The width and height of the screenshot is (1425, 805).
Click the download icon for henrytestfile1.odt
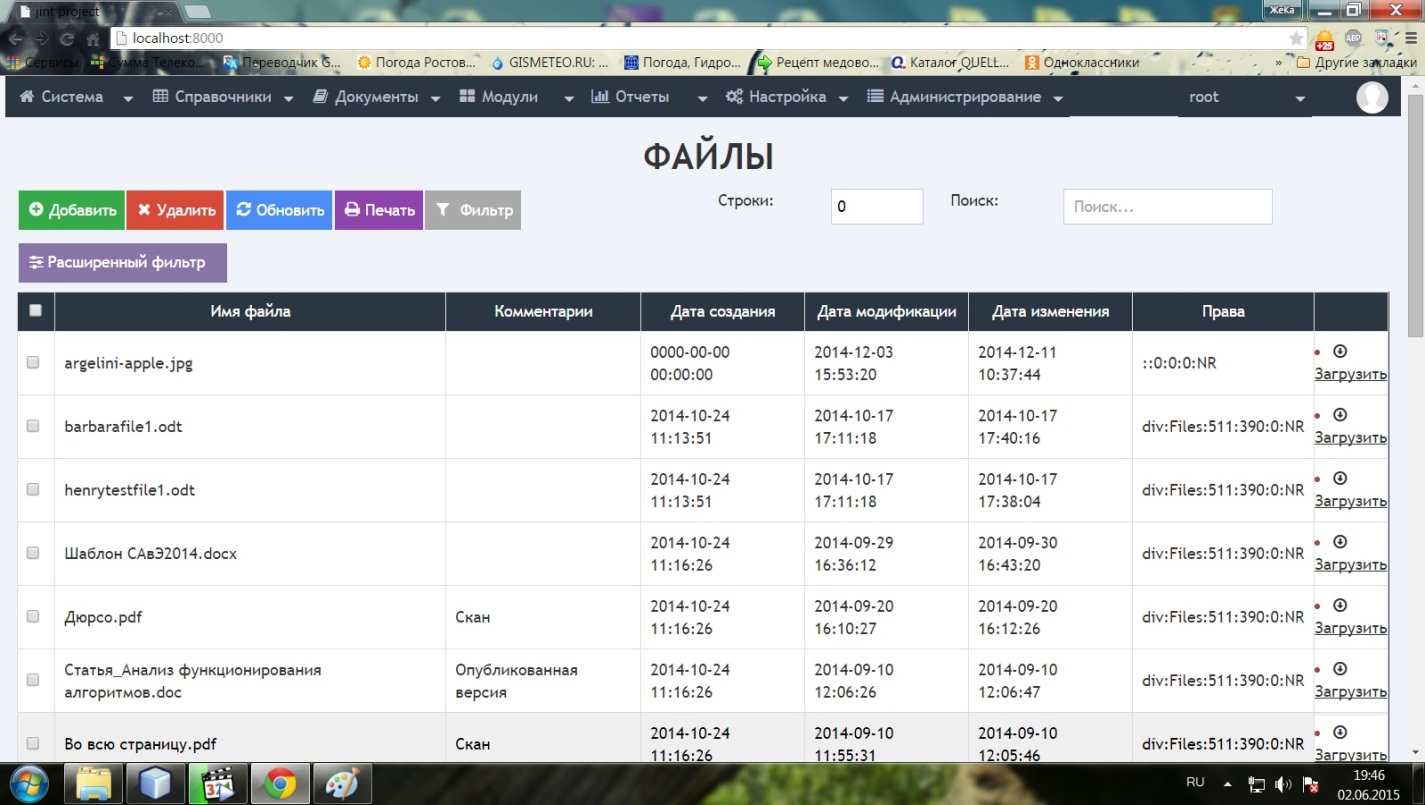click(1340, 478)
